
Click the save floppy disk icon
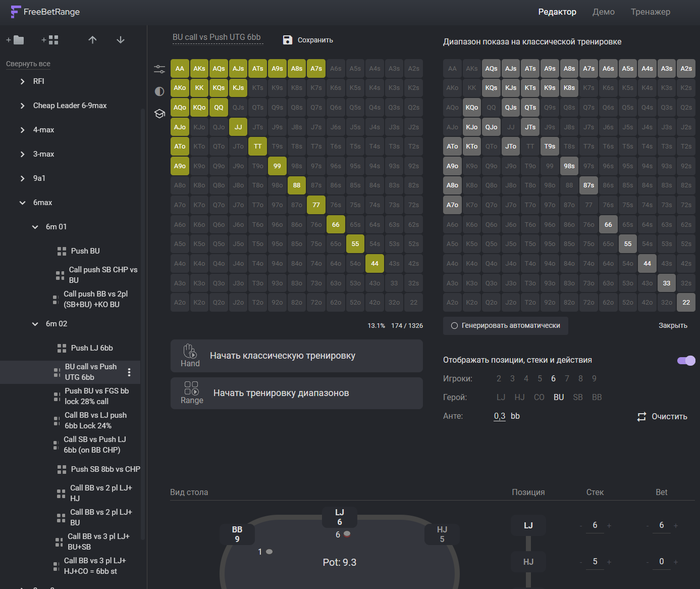coord(288,40)
